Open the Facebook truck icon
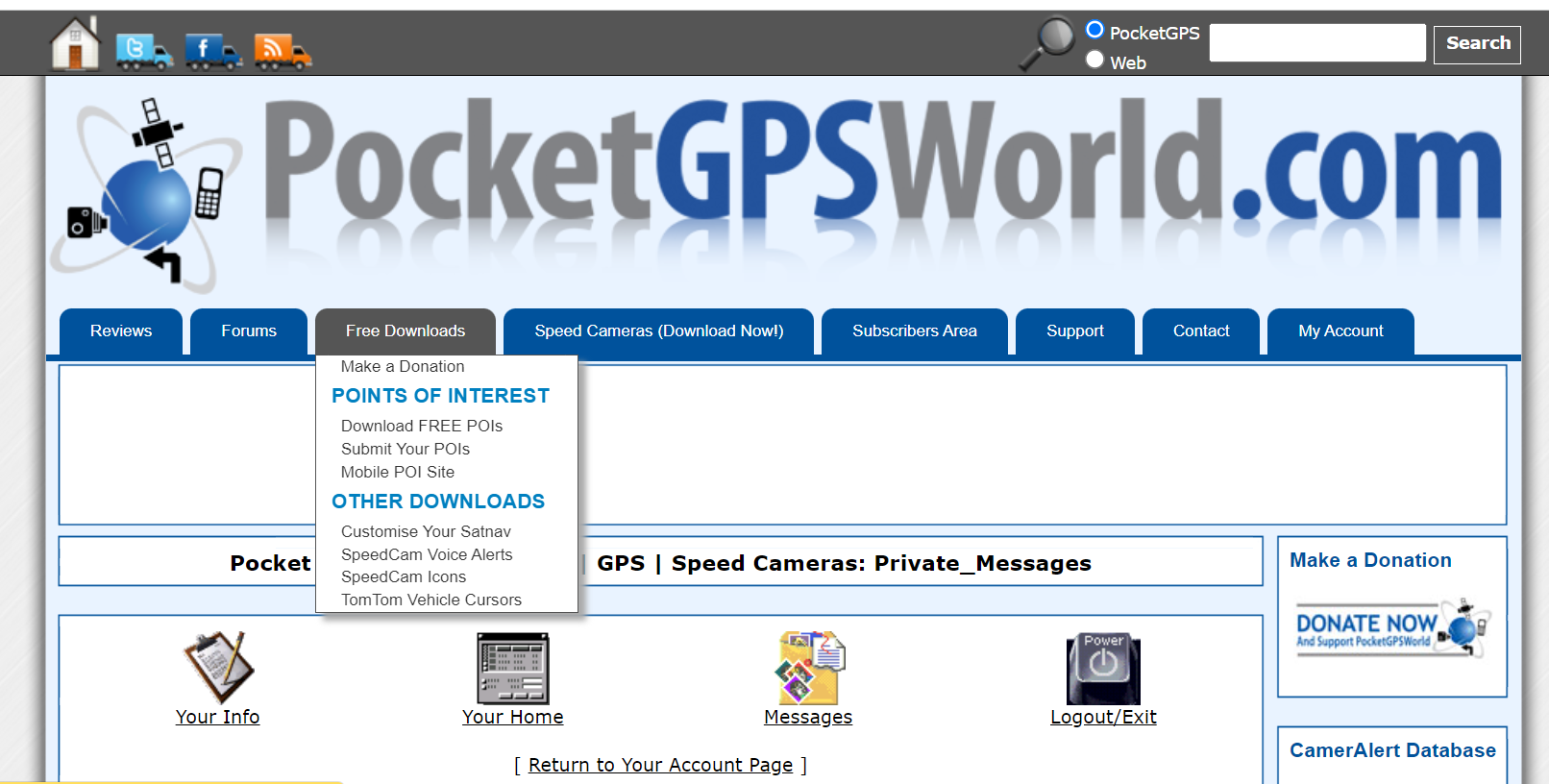 [212, 51]
